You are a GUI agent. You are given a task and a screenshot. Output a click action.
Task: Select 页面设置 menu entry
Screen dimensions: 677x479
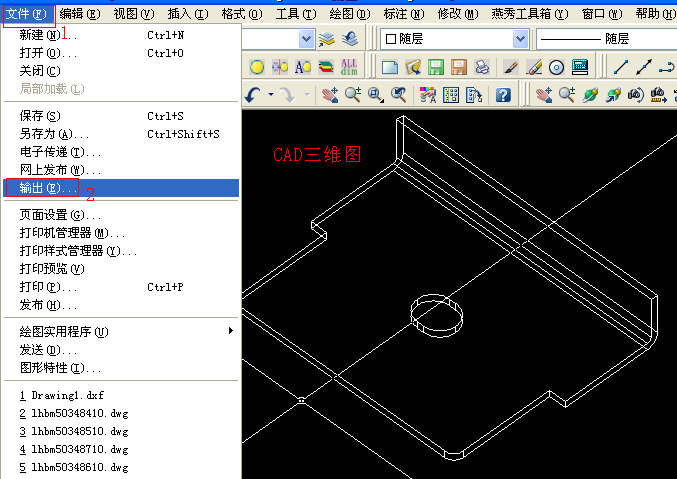tap(121, 215)
